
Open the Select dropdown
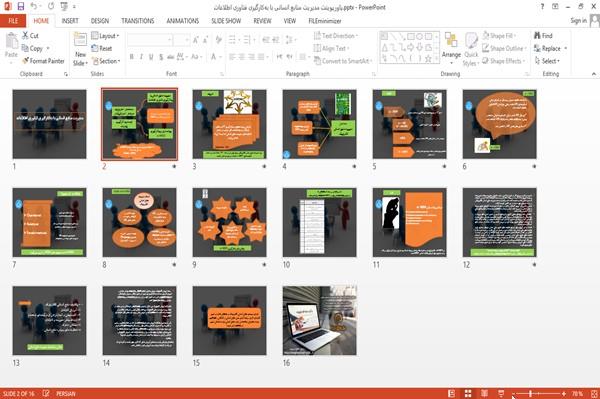point(548,61)
